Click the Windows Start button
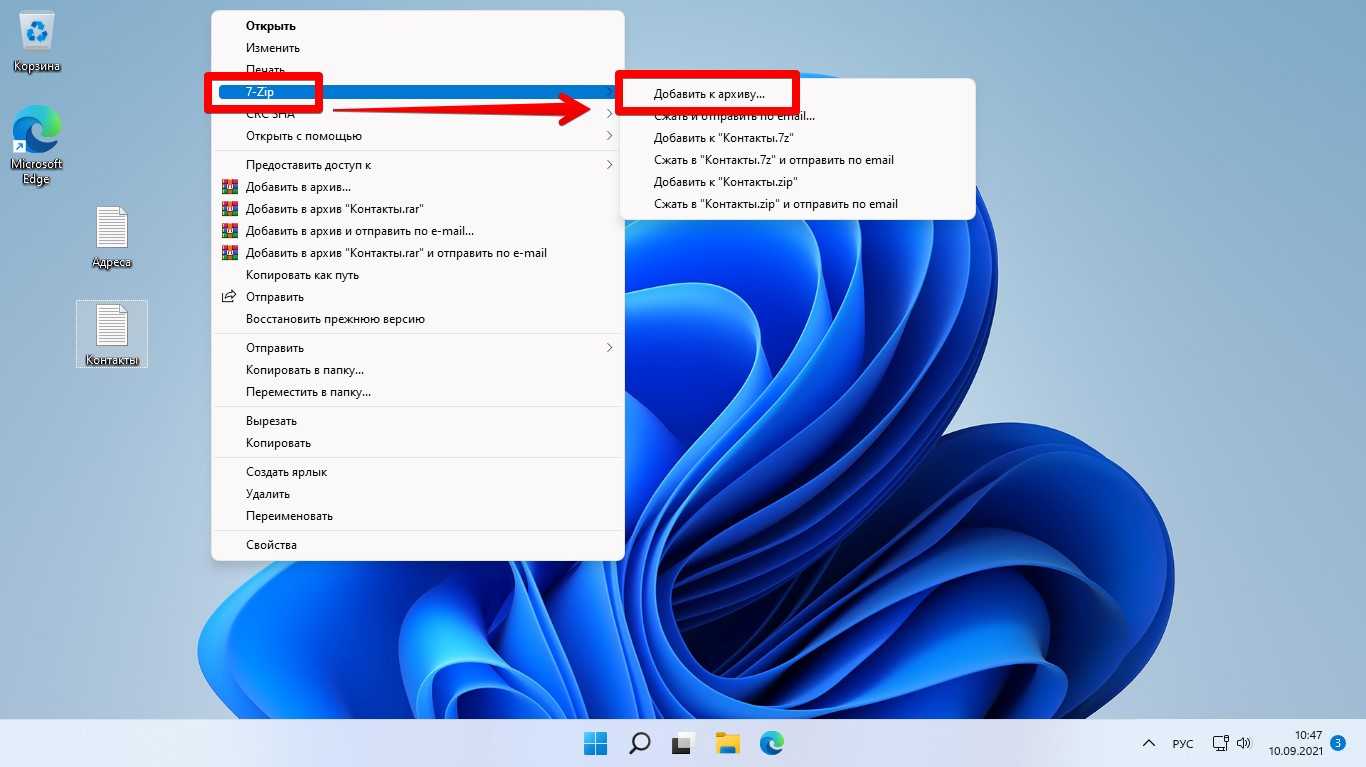This screenshot has width=1366, height=767. [x=595, y=743]
